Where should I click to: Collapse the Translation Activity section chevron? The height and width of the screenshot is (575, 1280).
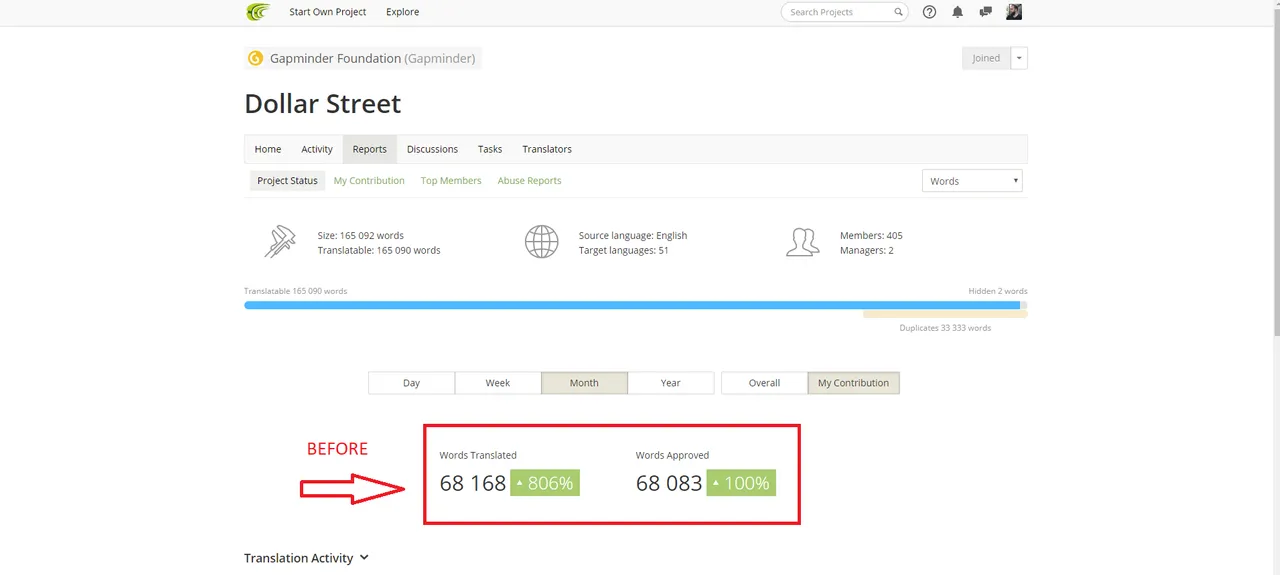click(x=364, y=557)
